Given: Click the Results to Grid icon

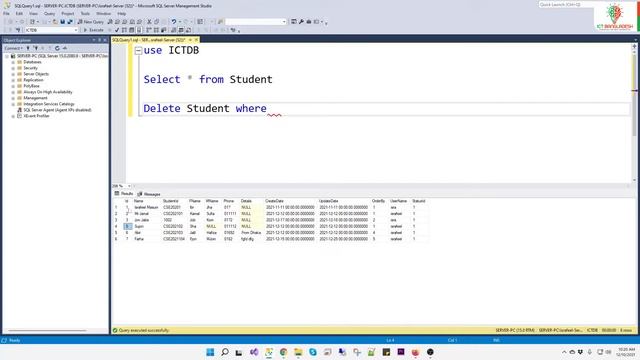Looking at the screenshot, I should pyautogui.click(x=181, y=30).
